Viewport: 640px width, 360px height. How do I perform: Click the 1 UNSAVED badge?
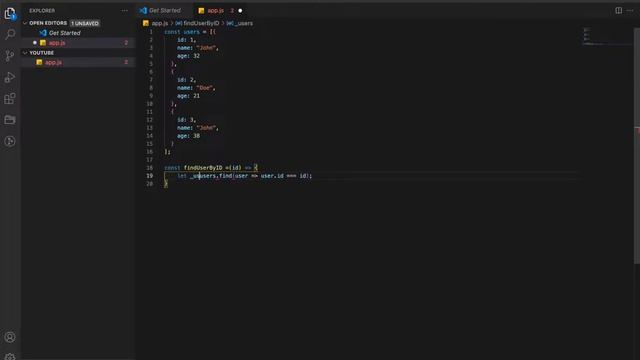point(85,23)
